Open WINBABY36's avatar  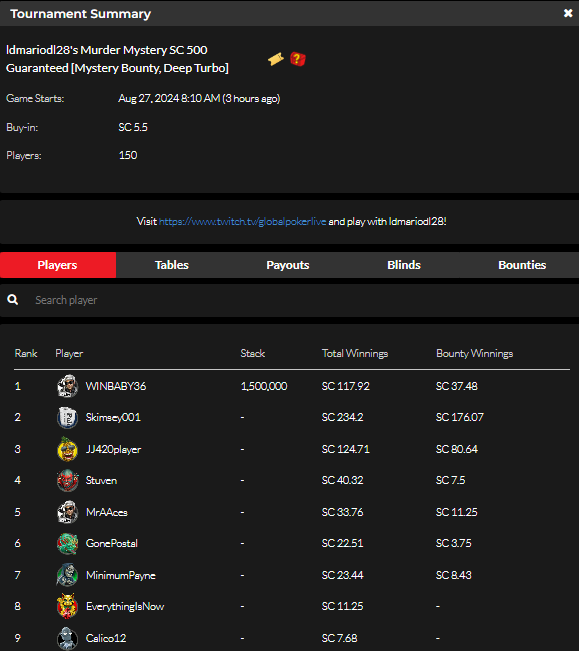[67, 386]
